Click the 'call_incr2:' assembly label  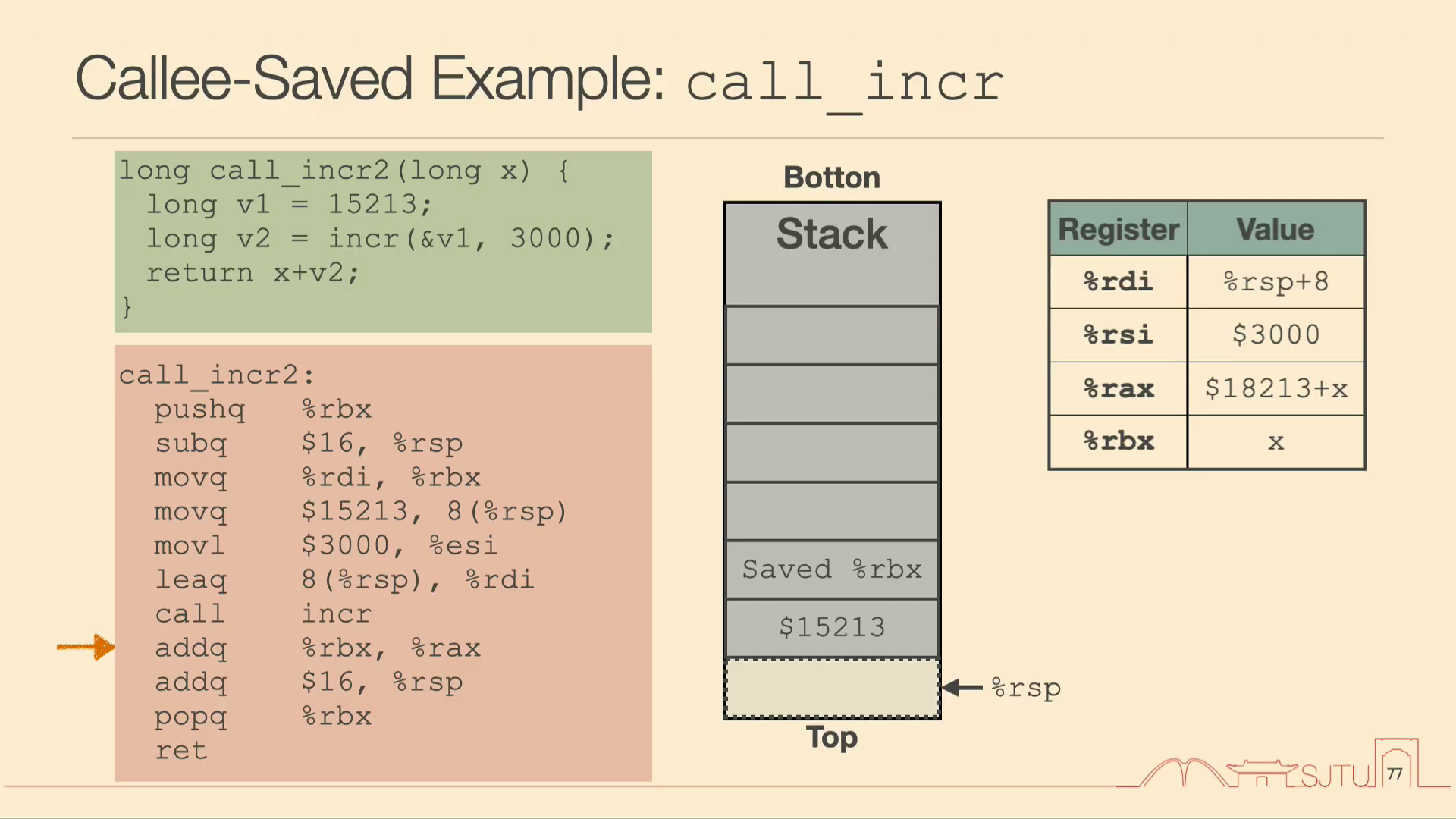coord(216,375)
